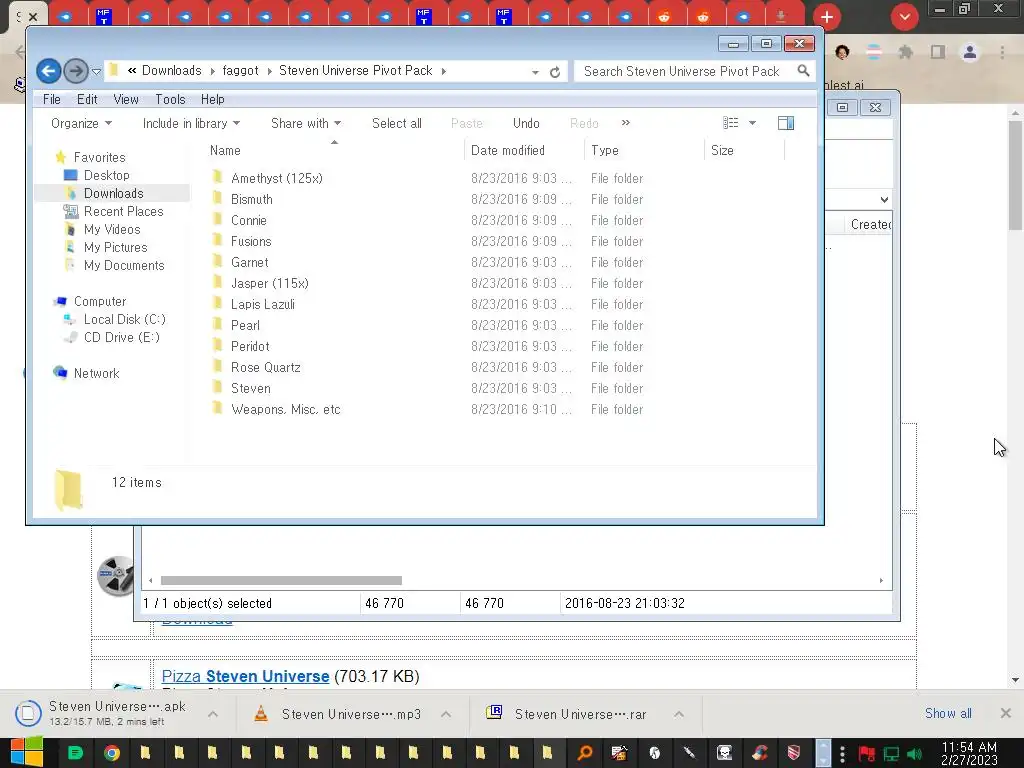1024x768 pixels.
Task: Refresh the Steven Universe Pivot Pack folder
Action: click(x=555, y=72)
